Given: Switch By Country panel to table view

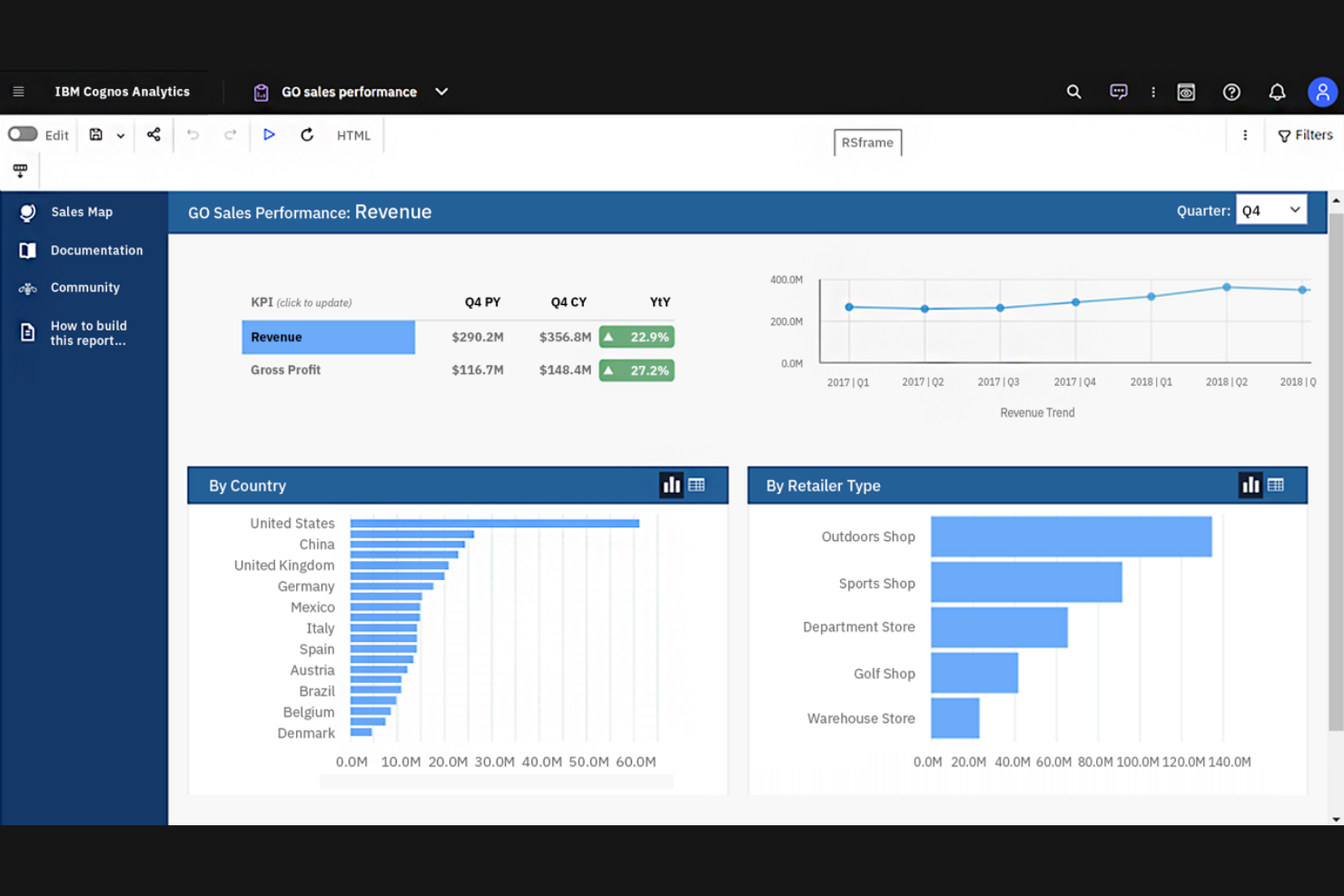Looking at the screenshot, I should pyautogui.click(x=697, y=485).
